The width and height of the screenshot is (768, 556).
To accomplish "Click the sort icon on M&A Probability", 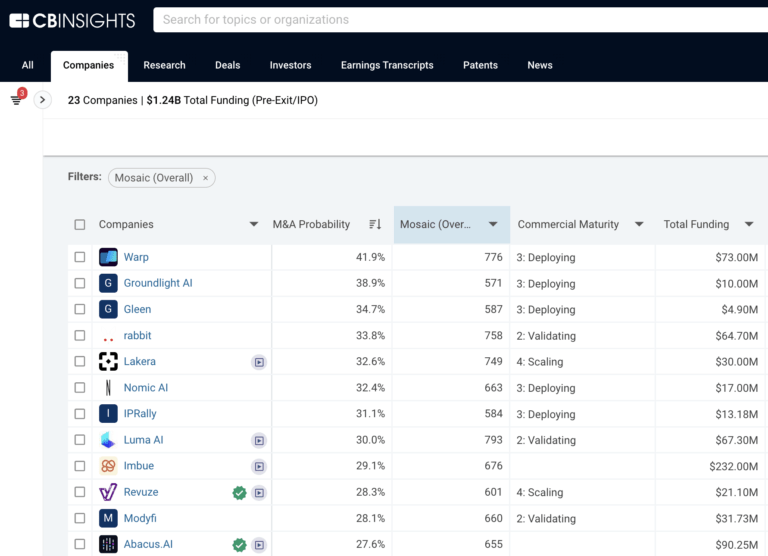I will [x=375, y=225].
